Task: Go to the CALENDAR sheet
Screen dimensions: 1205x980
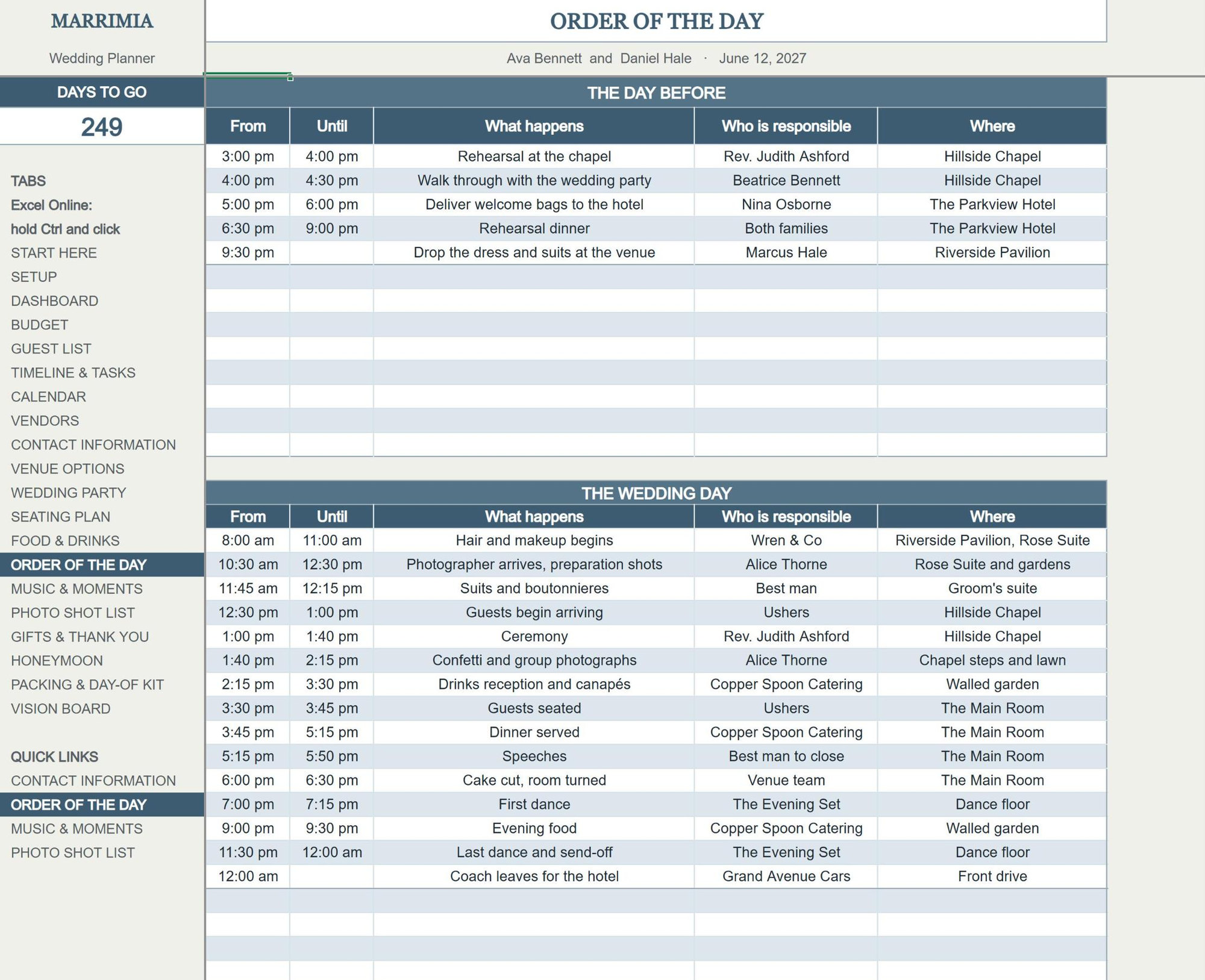Action: pyautogui.click(x=48, y=397)
